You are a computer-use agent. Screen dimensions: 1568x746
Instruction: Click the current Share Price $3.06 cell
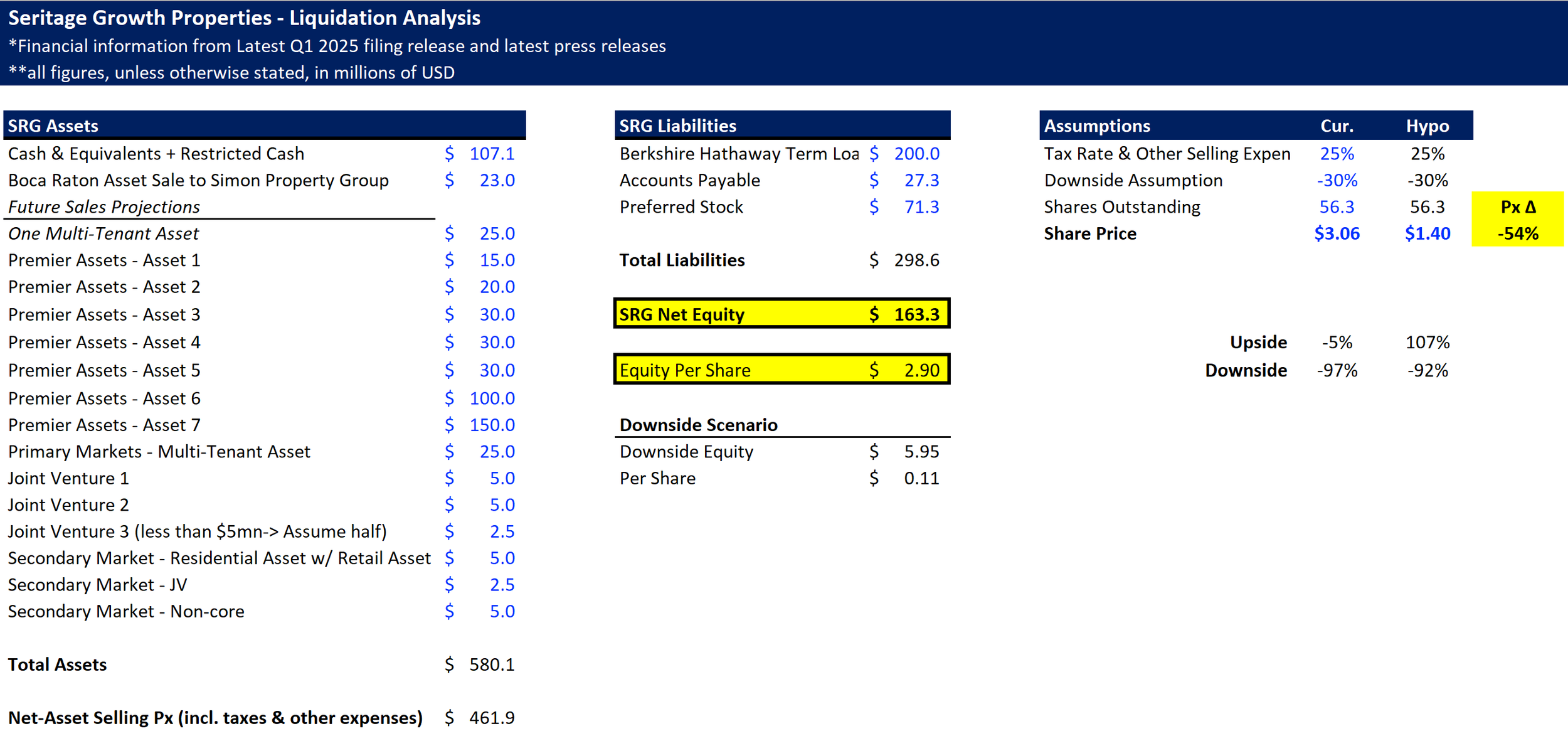tap(1337, 234)
